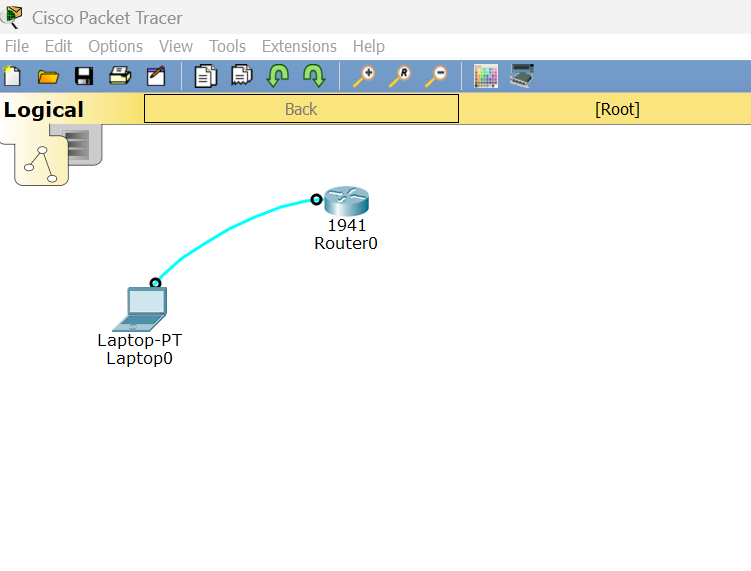Reset zoom with the R magnifier
The height and width of the screenshot is (571, 751).
point(399,76)
